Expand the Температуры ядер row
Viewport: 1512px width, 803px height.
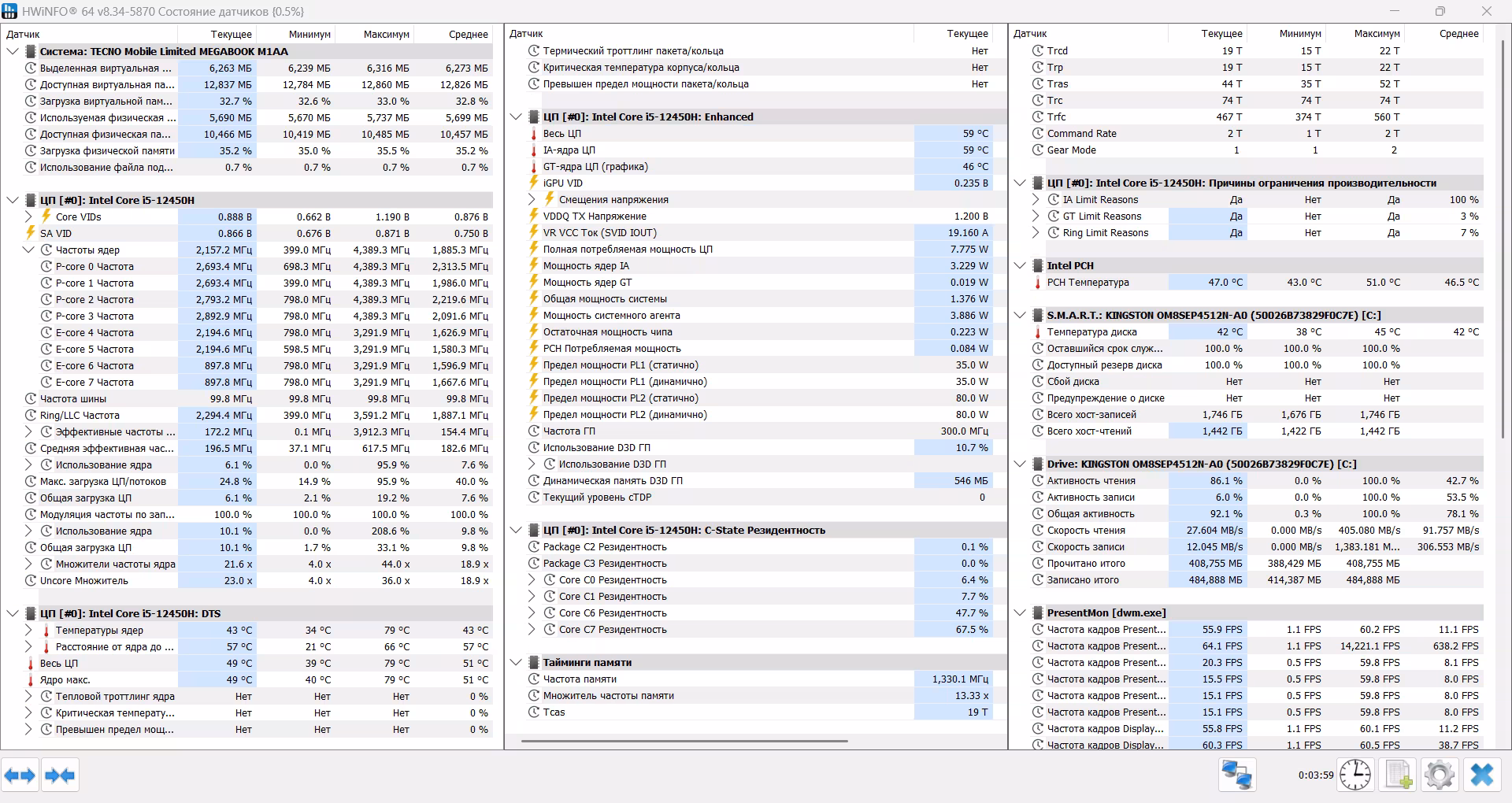28,630
